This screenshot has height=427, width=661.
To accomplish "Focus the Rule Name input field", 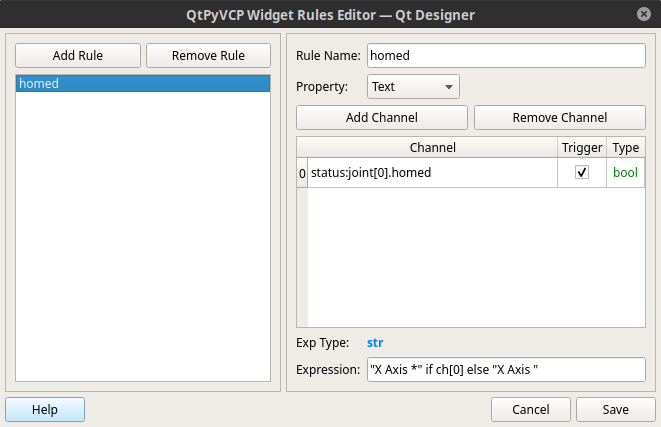I will [x=506, y=55].
